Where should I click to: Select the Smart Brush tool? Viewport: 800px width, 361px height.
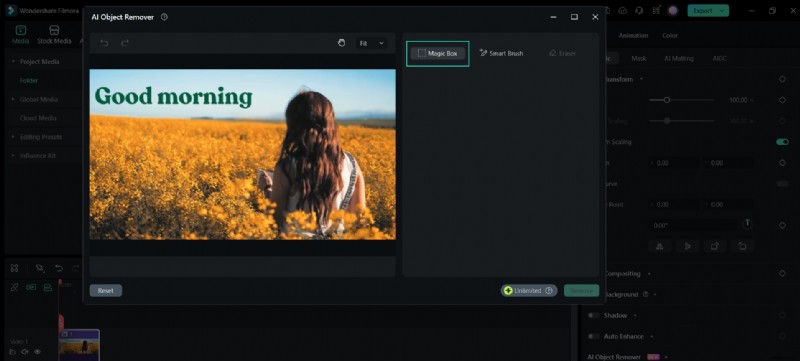pos(502,53)
